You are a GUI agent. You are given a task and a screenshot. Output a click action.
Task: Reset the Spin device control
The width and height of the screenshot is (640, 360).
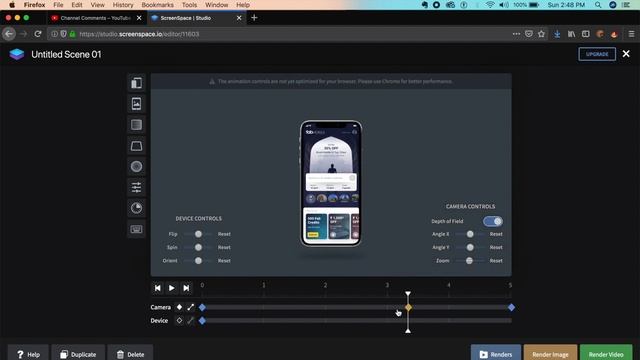224,247
